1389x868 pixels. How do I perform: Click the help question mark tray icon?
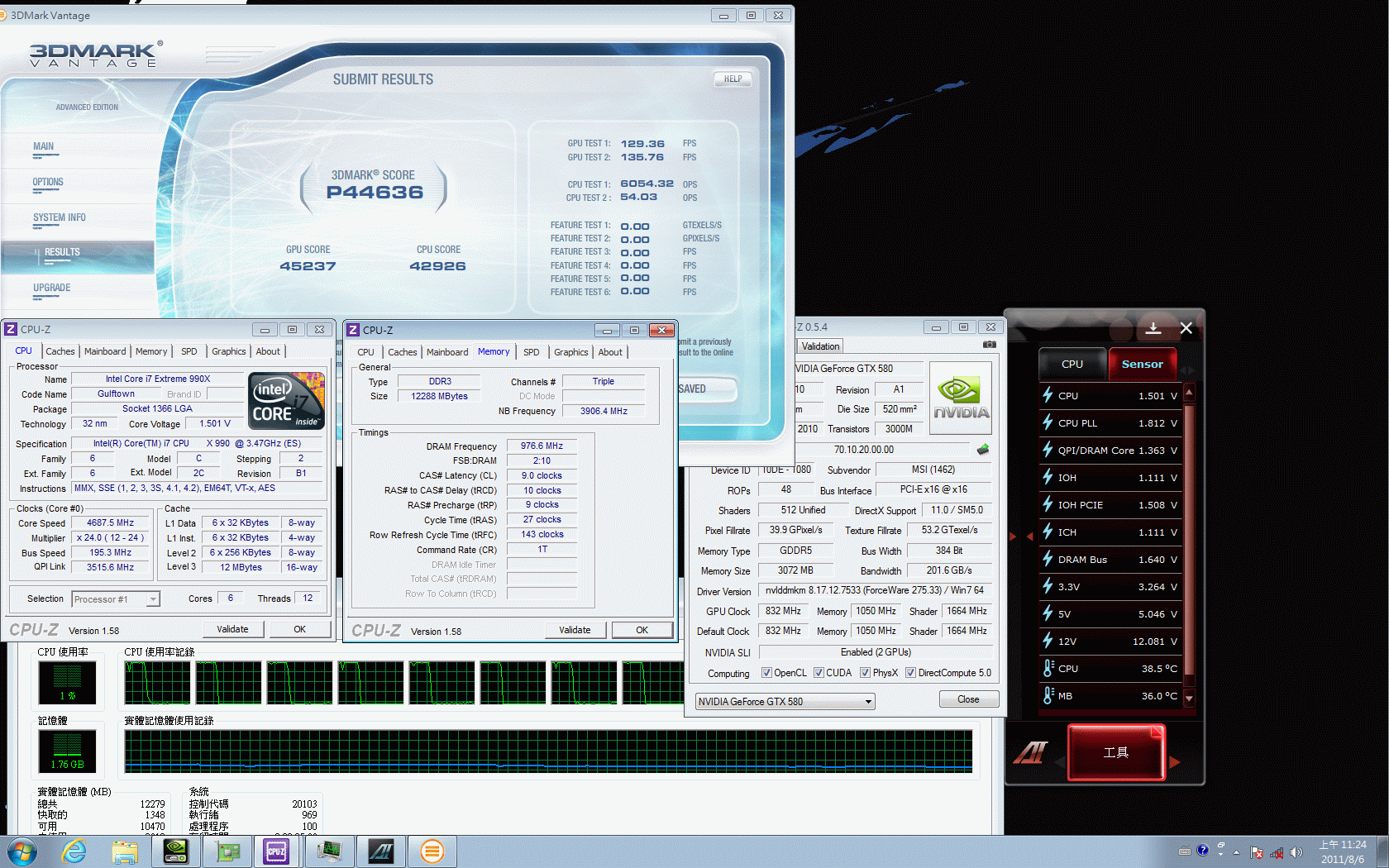[1203, 851]
